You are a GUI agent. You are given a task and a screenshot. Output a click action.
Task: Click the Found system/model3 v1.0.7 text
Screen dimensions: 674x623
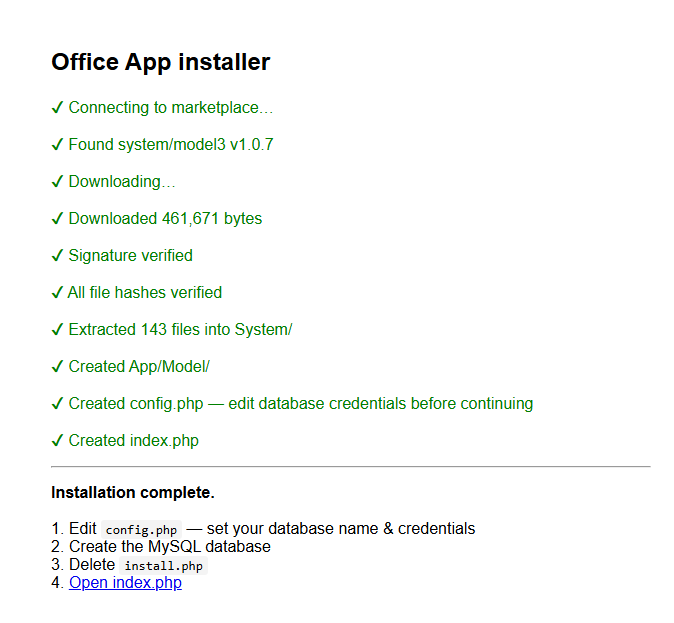[170, 145]
